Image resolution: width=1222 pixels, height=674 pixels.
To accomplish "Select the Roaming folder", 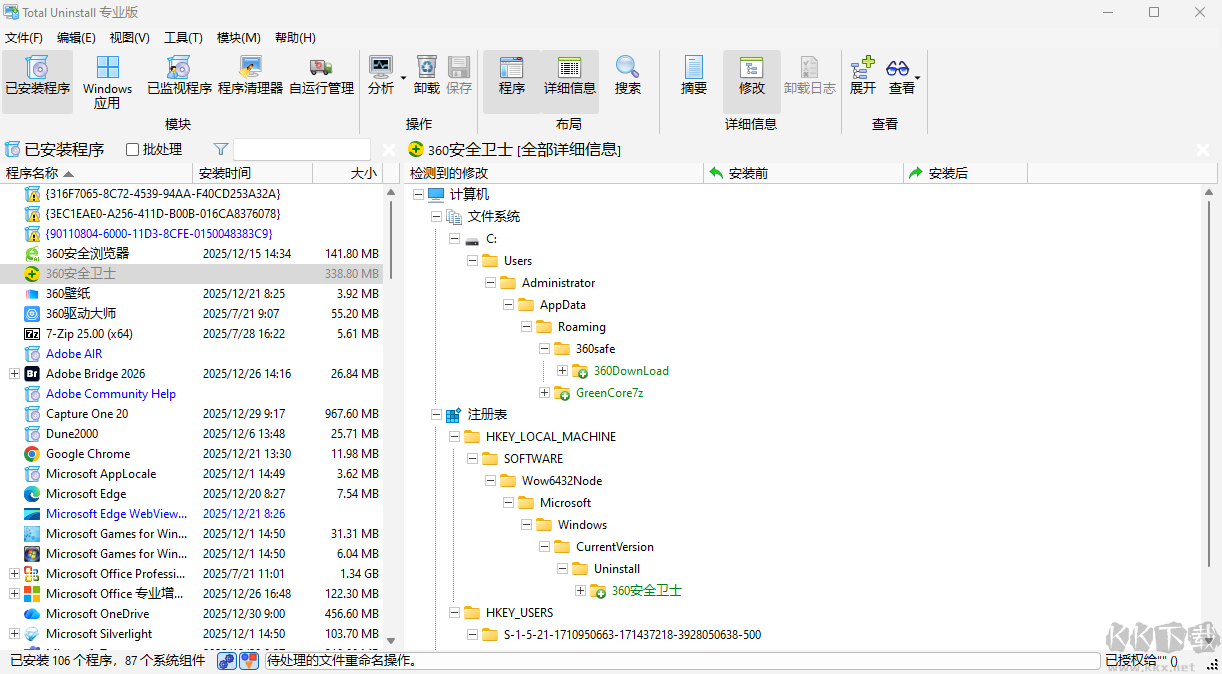I will point(582,327).
